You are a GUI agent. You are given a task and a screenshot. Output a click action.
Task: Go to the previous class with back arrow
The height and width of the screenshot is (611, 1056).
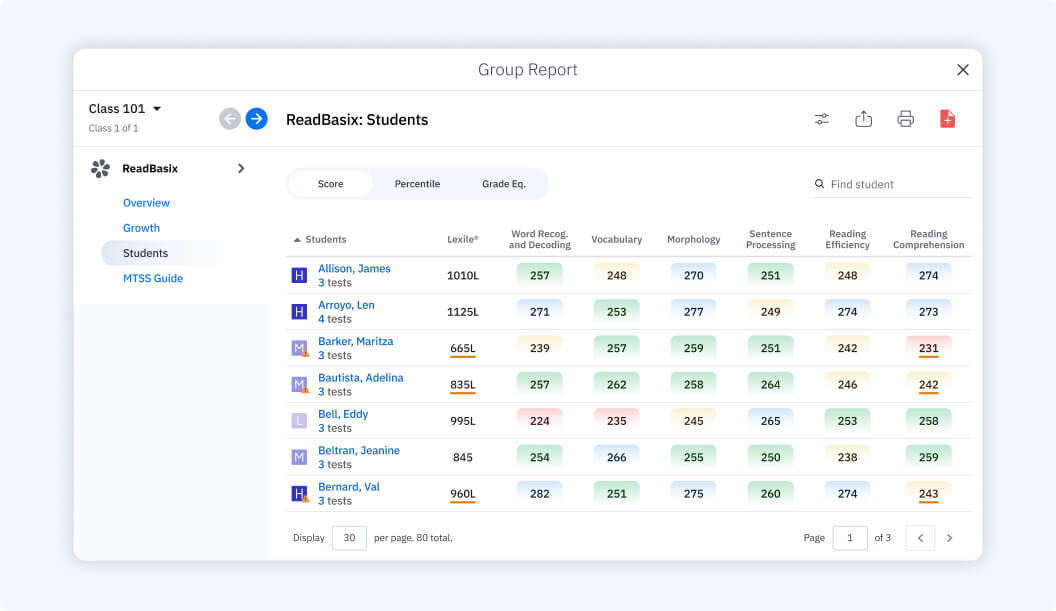point(230,119)
